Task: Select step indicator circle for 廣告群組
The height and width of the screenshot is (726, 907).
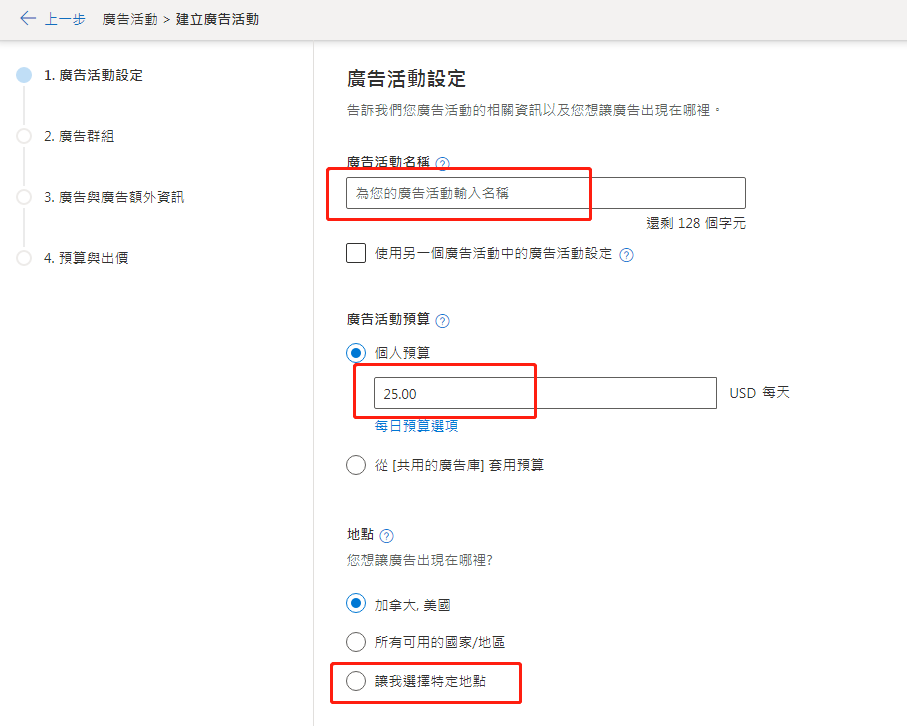Action: coord(22,136)
